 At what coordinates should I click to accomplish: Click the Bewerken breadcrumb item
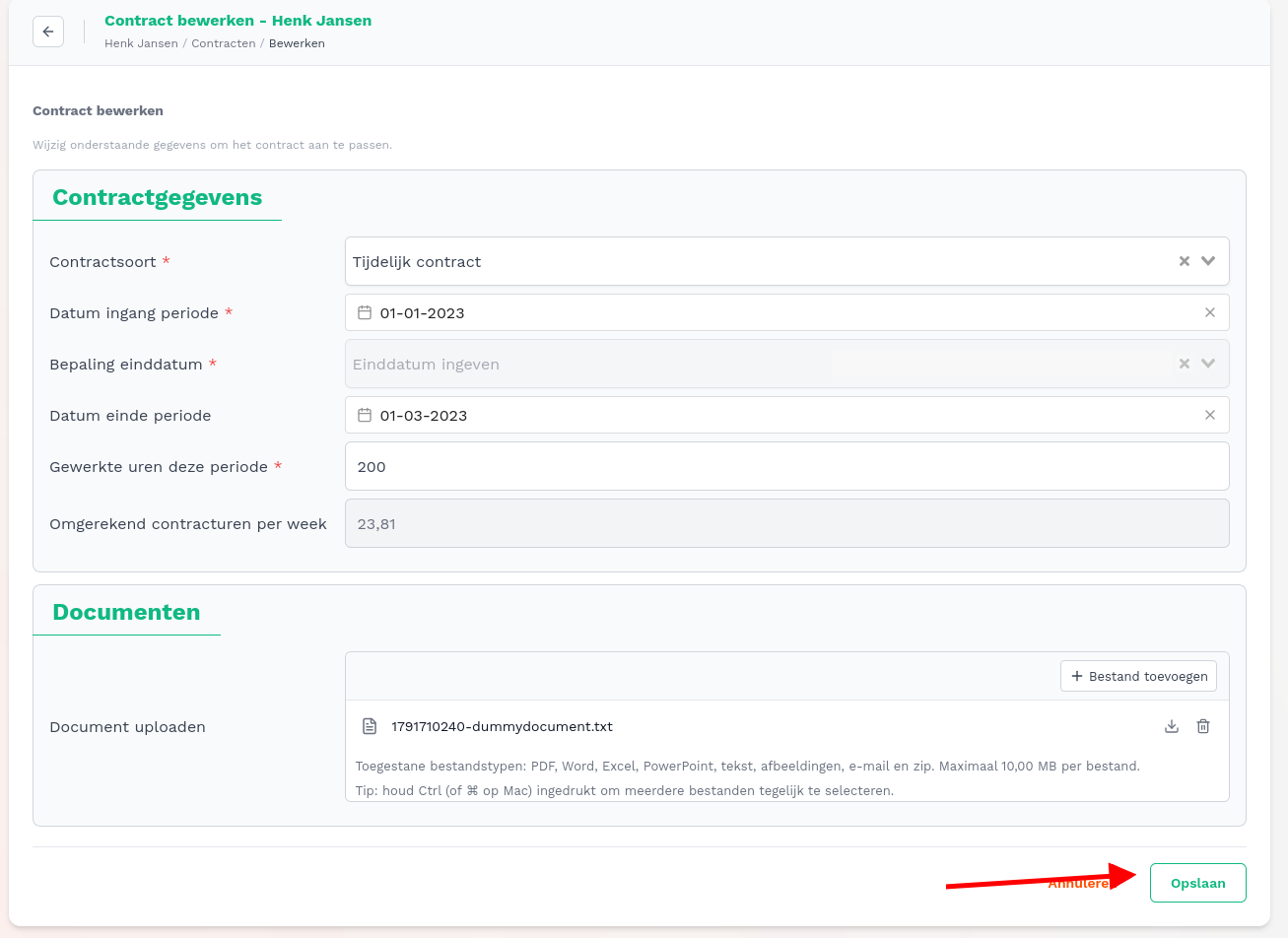[297, 43]
